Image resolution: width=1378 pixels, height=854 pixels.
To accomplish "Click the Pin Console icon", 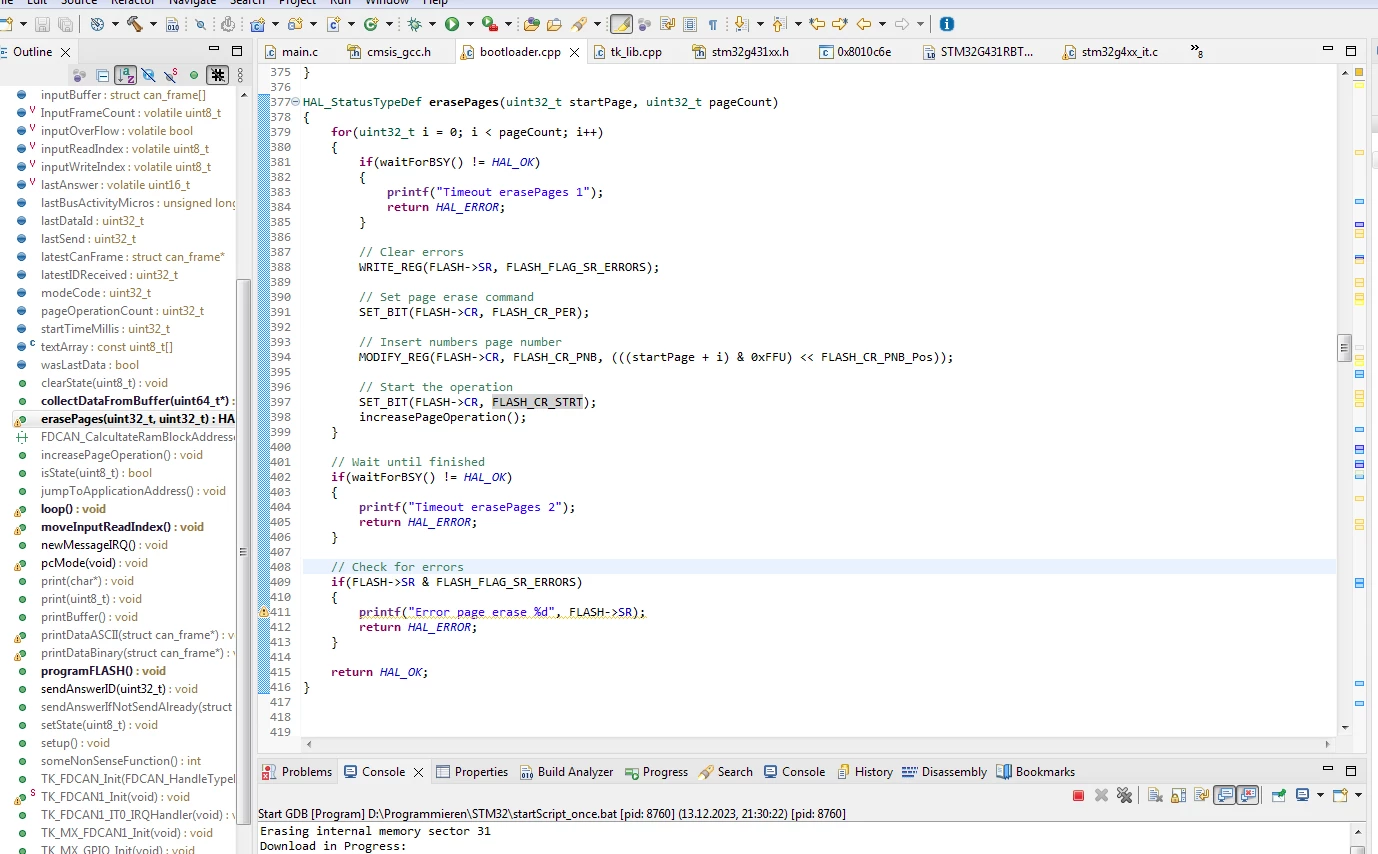I will [x=1278, y=796].
